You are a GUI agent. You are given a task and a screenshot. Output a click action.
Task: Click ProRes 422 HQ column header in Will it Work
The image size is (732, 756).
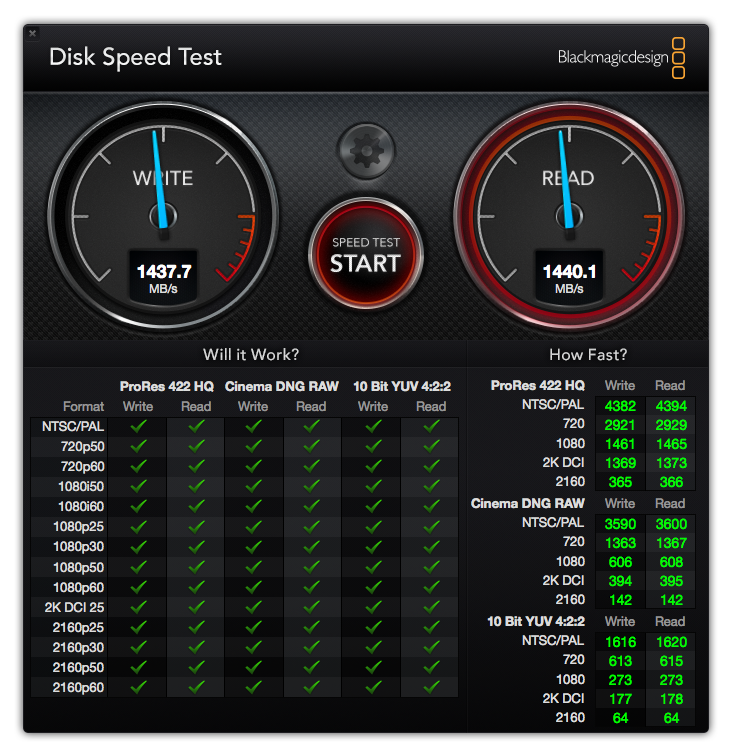167,387
